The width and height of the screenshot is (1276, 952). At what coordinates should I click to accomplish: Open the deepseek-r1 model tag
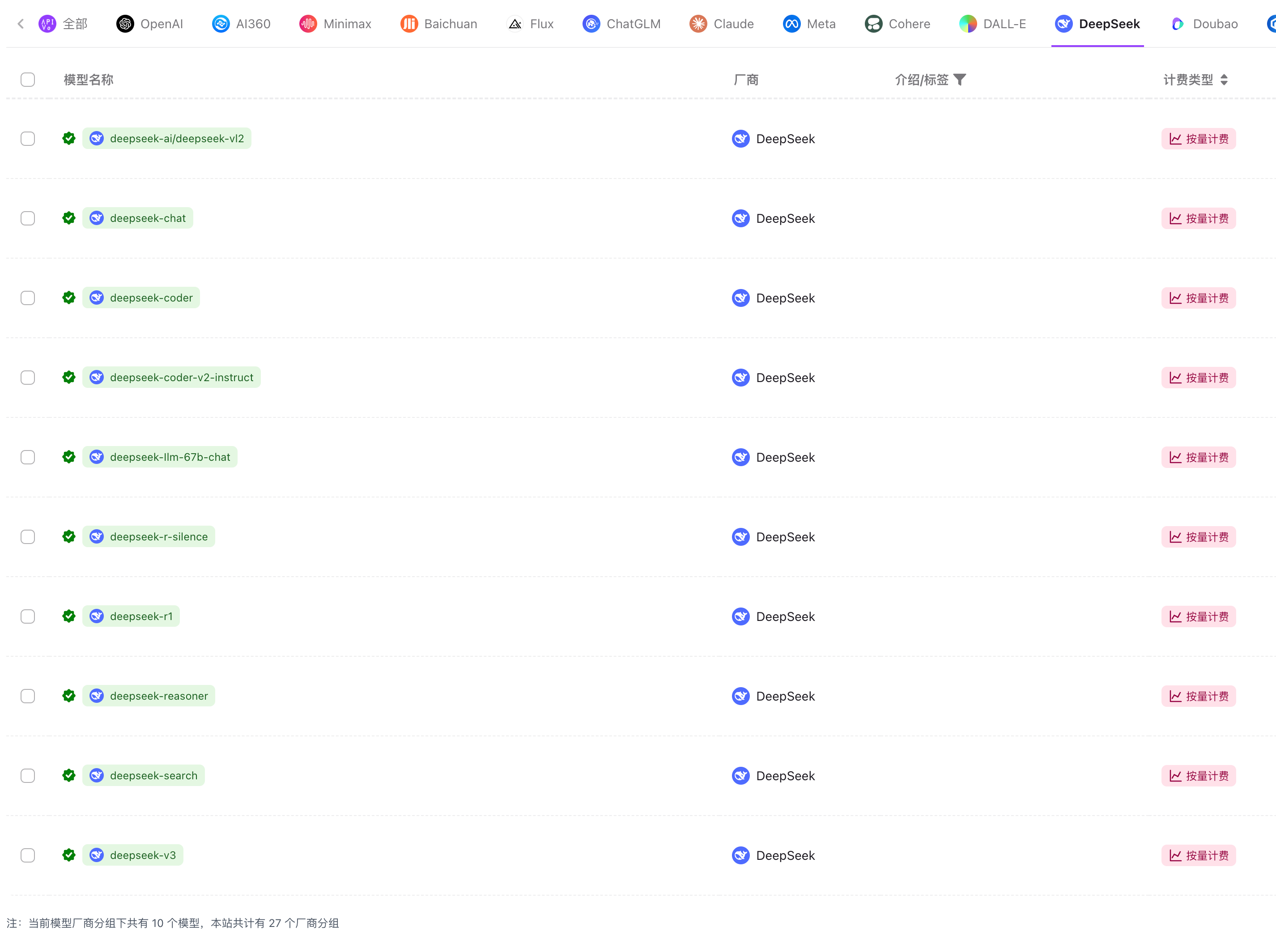coord(131,616)
